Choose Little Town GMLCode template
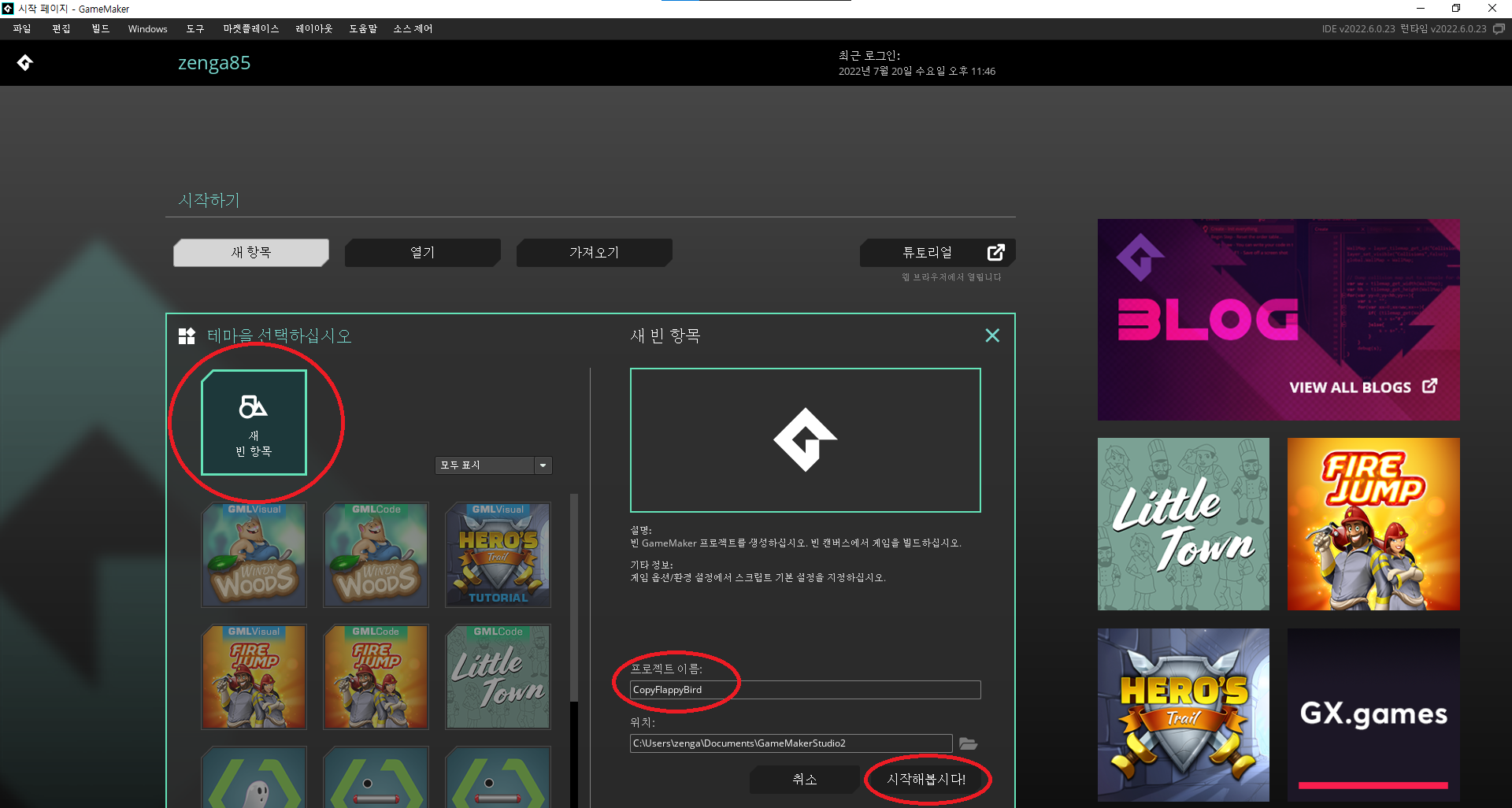 pyautogui.click(x=498, y=677)
